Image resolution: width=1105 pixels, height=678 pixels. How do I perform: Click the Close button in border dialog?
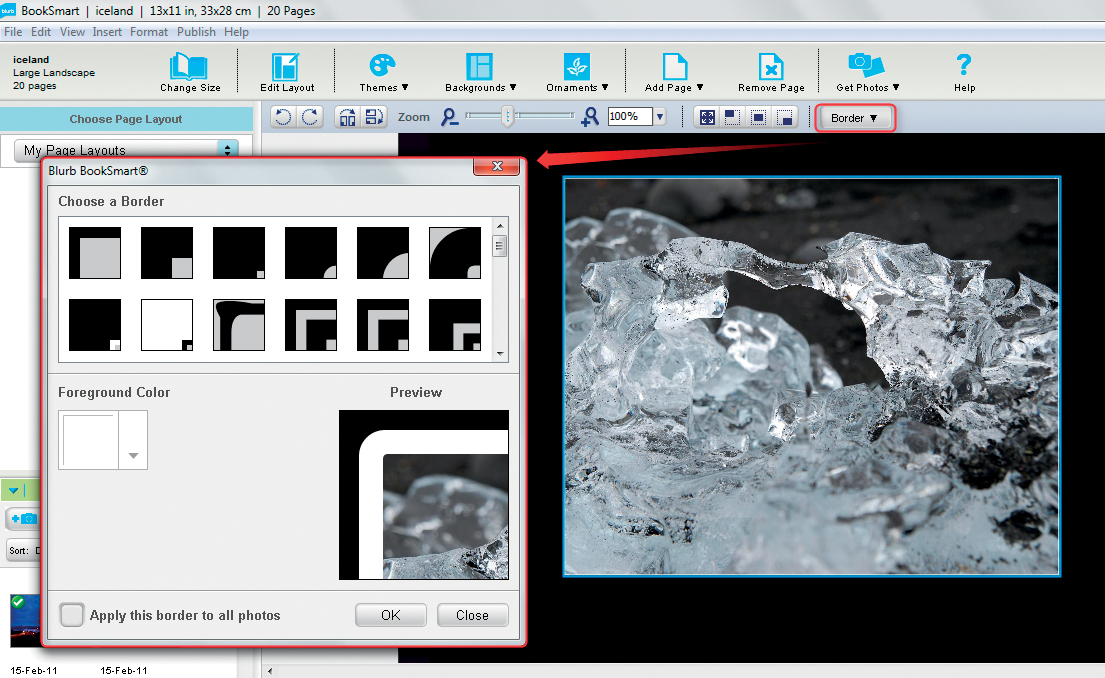(x=472, y=615)
